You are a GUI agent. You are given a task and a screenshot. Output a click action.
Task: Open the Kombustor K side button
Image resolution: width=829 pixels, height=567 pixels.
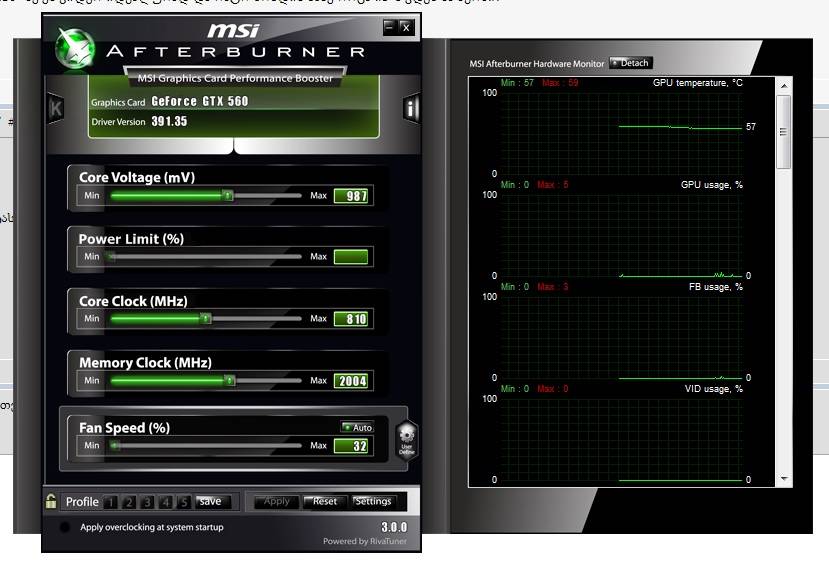56,108
